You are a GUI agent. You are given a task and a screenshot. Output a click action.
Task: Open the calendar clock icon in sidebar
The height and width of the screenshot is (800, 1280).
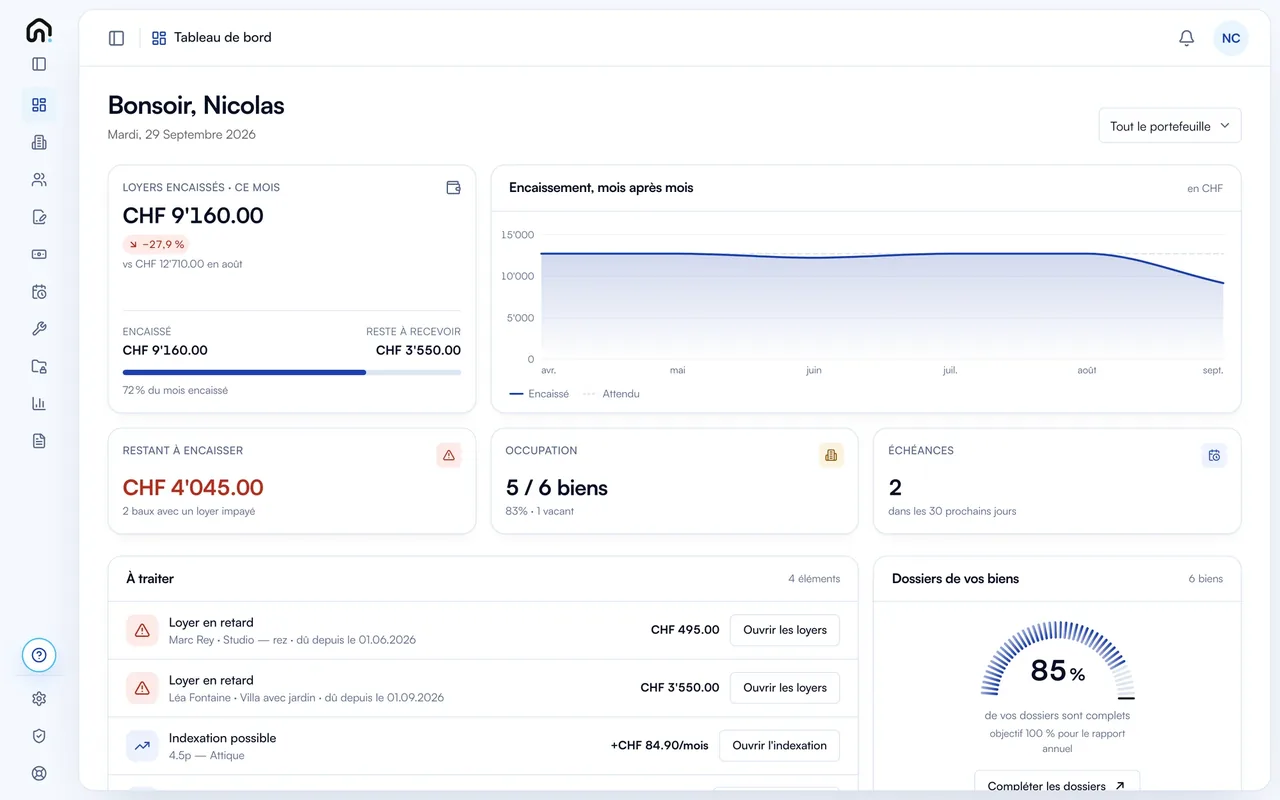click(39, 292)
